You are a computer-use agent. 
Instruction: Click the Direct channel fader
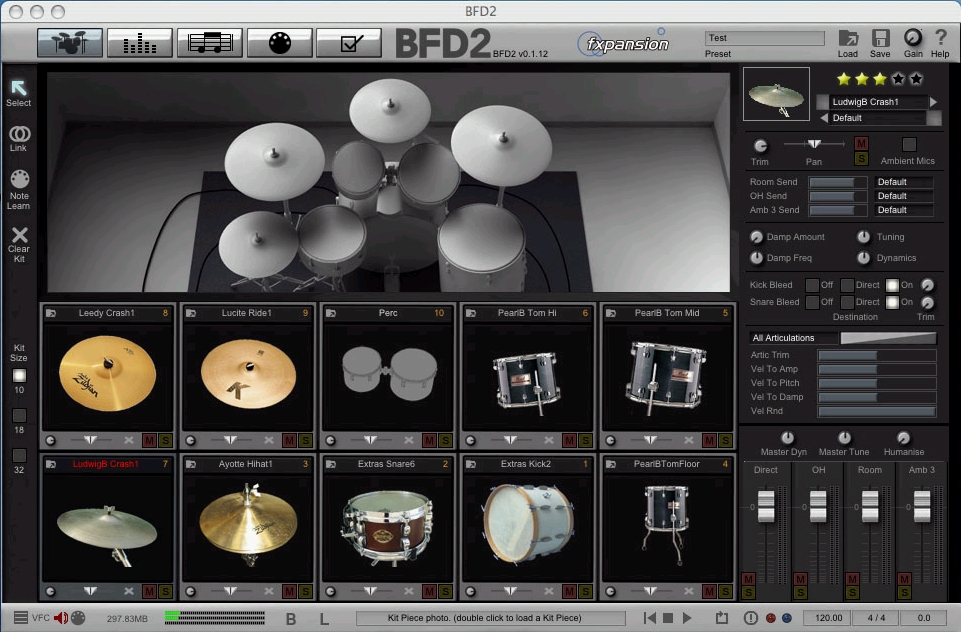coord(766,506)
